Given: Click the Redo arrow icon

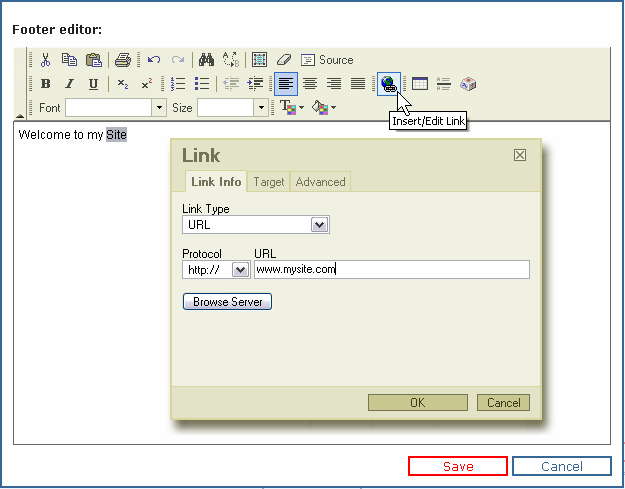Looking at the screenshot, I should coord(177,60).
